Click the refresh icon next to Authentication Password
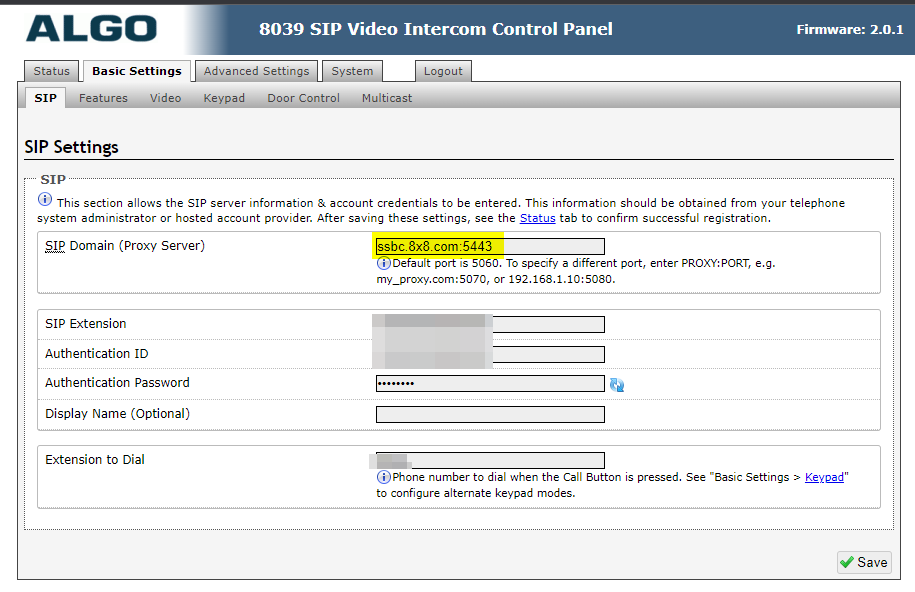 [617, 384]
